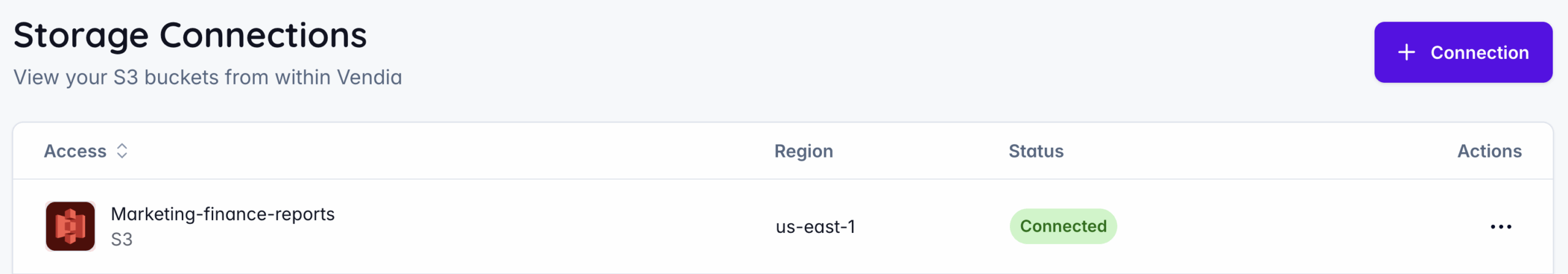Select the Region column header
The height and width of the screenshot is (274, 1568).
pos(803,151)
